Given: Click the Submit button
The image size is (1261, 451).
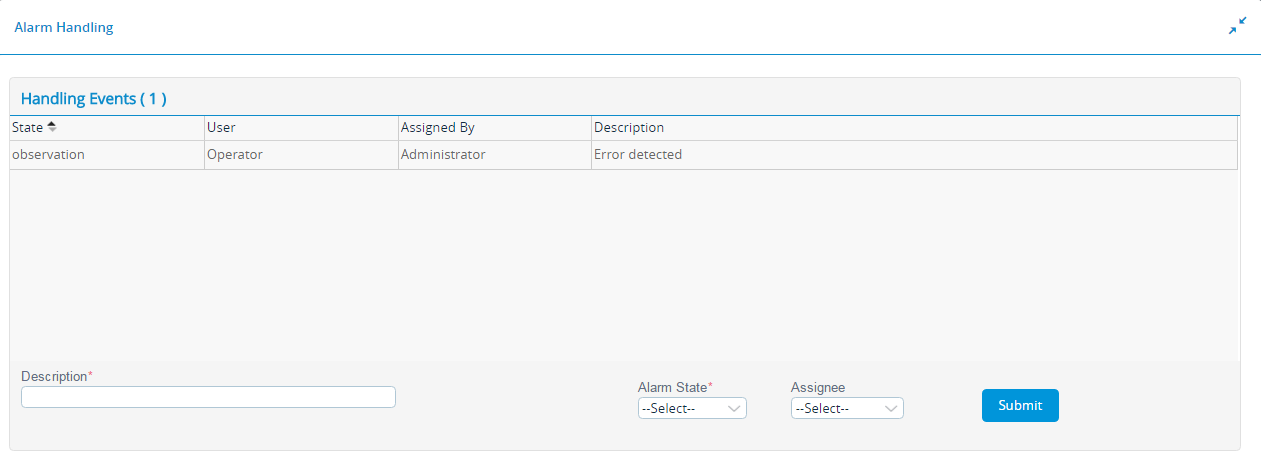Looking at the screenshot, I should [x=1020, y=405].
